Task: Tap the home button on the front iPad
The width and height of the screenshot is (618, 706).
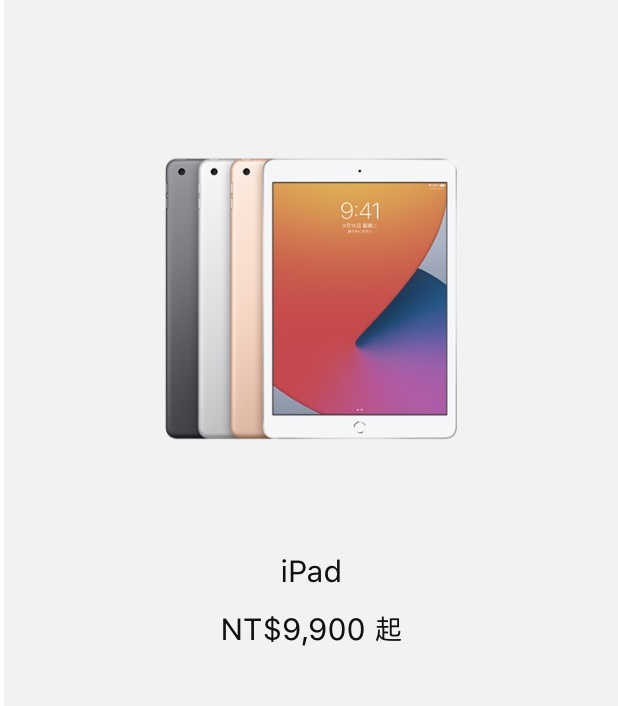Action: click(359, 426)
